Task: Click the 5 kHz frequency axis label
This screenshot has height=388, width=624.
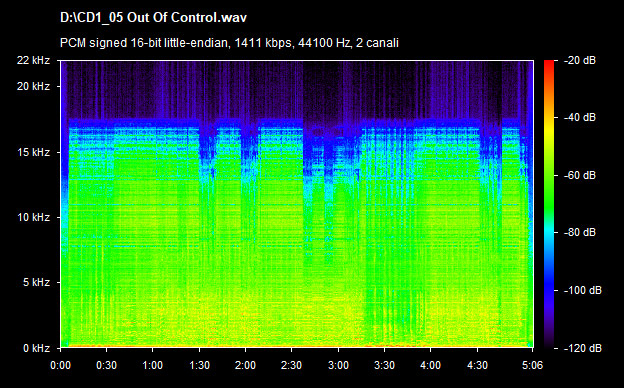Action: point(36,283)
